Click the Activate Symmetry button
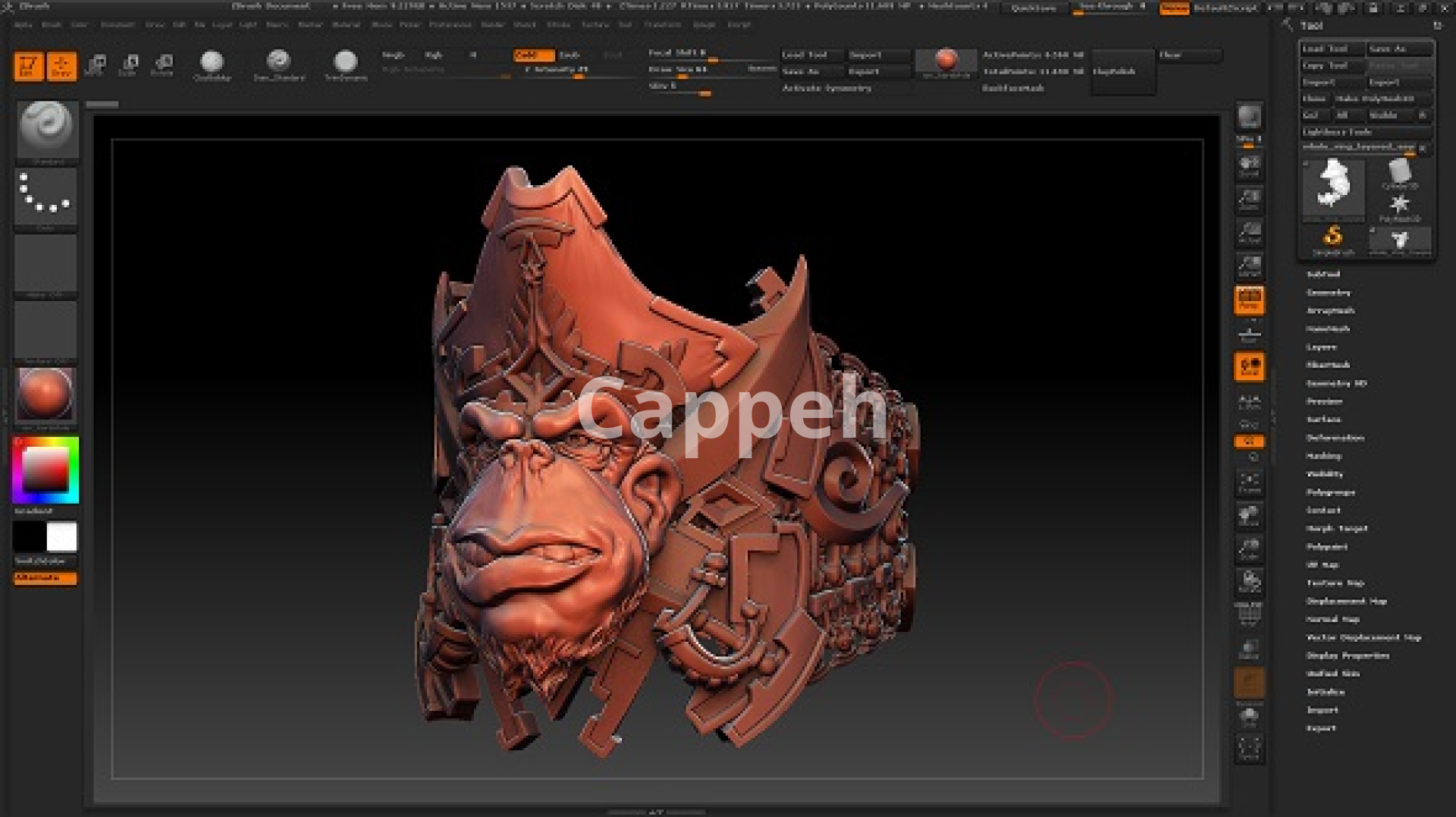This screenshot has height=817, width=1456. pyautogui.click(x=827, y=89)
